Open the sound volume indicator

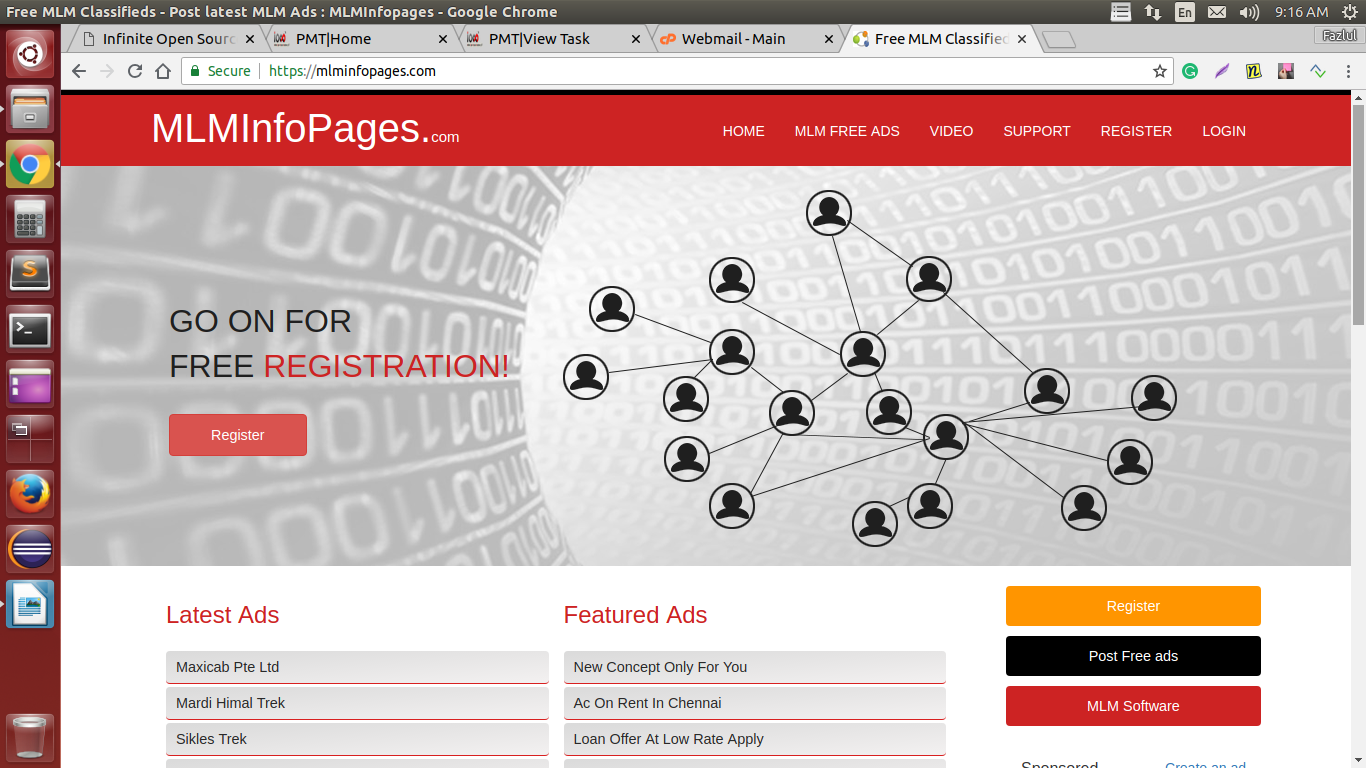coord(1249,12)
